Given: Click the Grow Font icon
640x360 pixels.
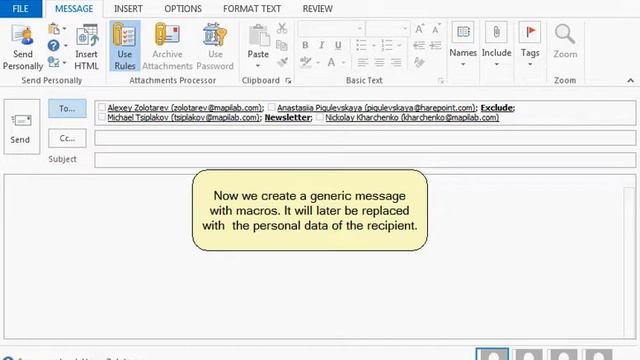Looking at the screenshot, I should [x=419, y=29].
